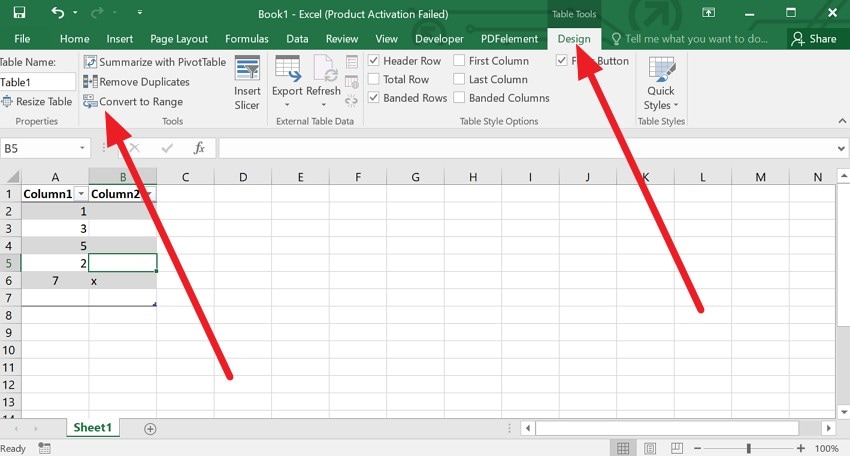
Task: Switch to Normal view icon
Action: coord(623,448)
